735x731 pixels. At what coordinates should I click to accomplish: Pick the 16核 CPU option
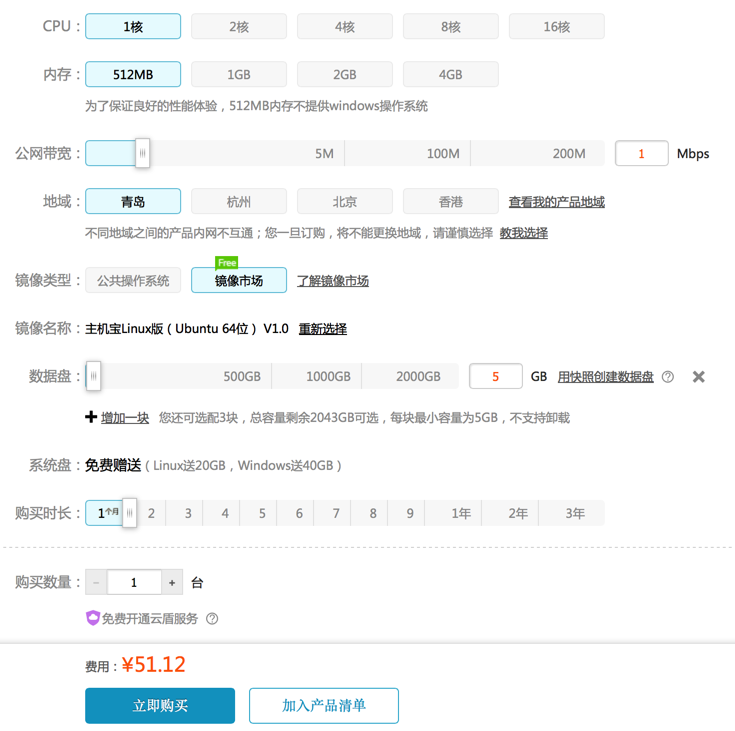pos(556,26)
